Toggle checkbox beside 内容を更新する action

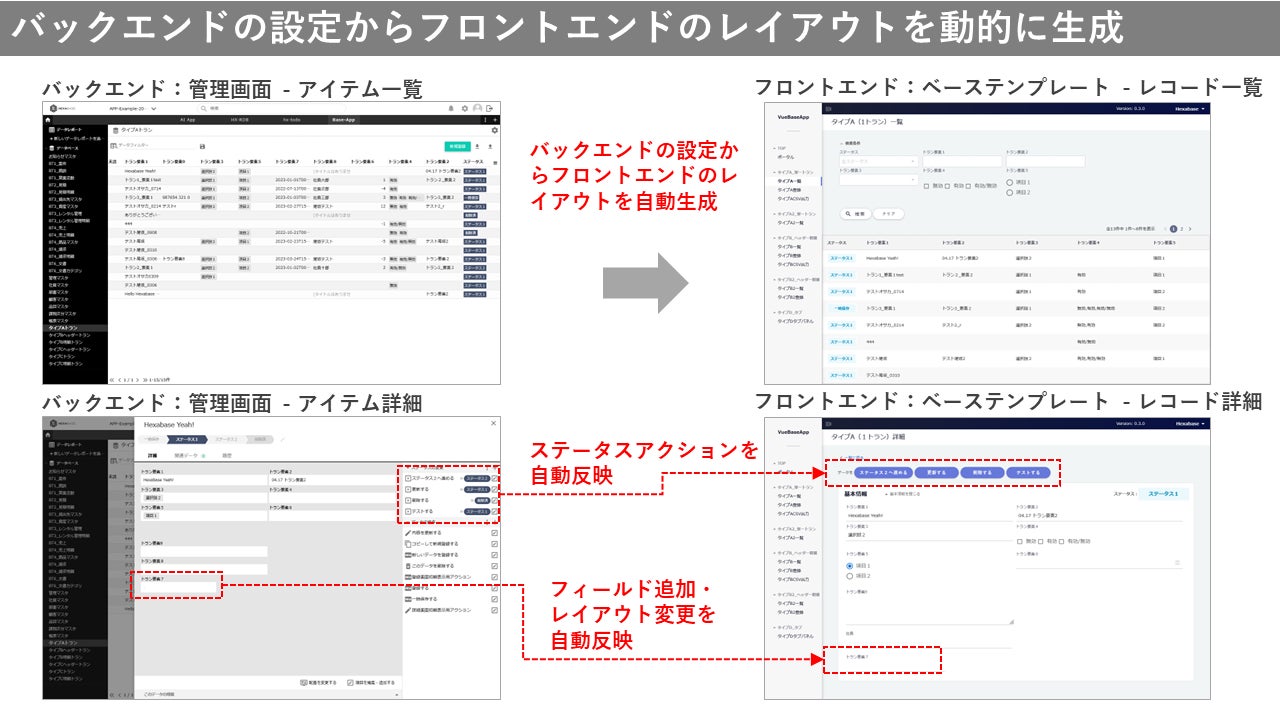point(494,533)
